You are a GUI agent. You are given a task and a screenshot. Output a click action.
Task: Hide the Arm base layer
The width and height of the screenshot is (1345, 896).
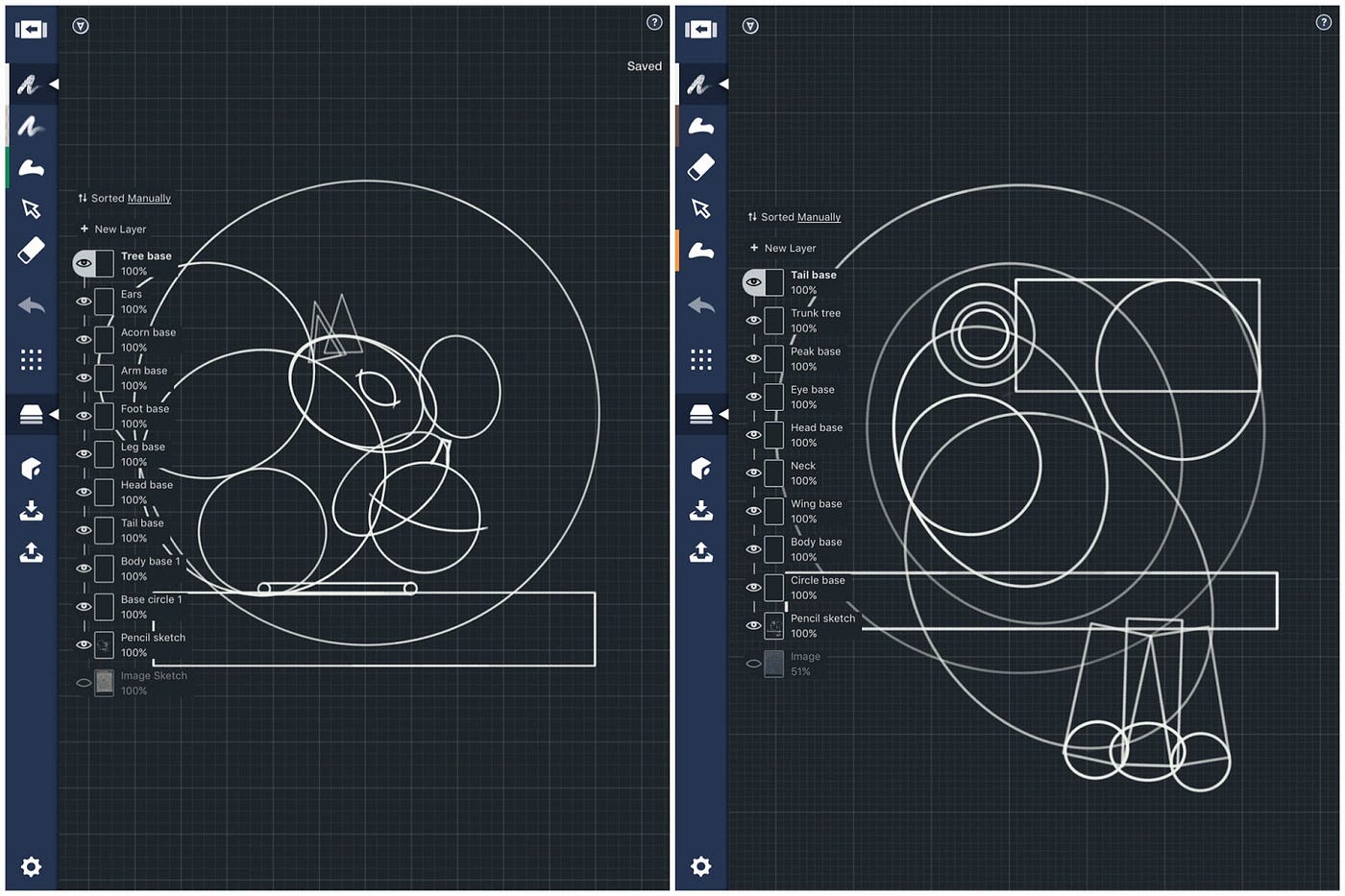pos(84,377)
